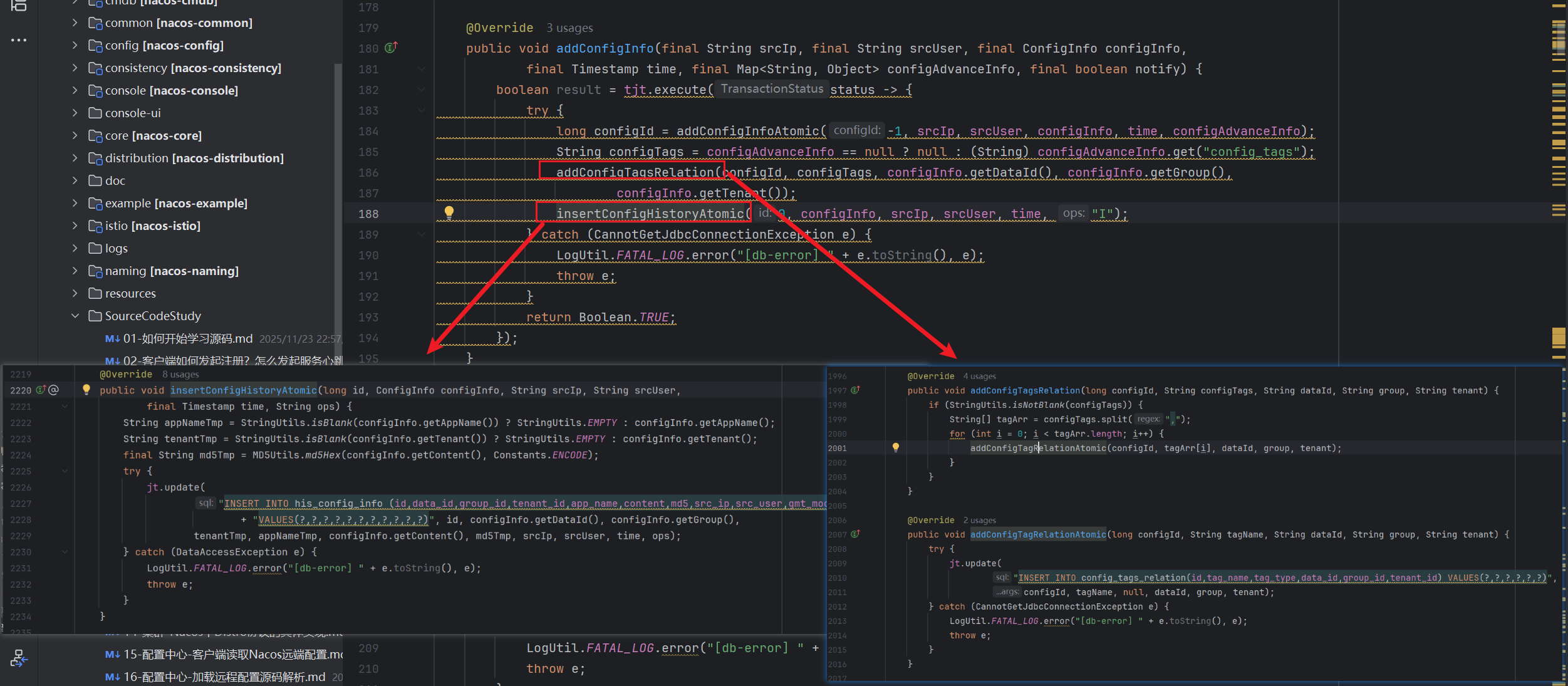
Task: Expand the config [nacos-config] module
Action: click(75, 45)
